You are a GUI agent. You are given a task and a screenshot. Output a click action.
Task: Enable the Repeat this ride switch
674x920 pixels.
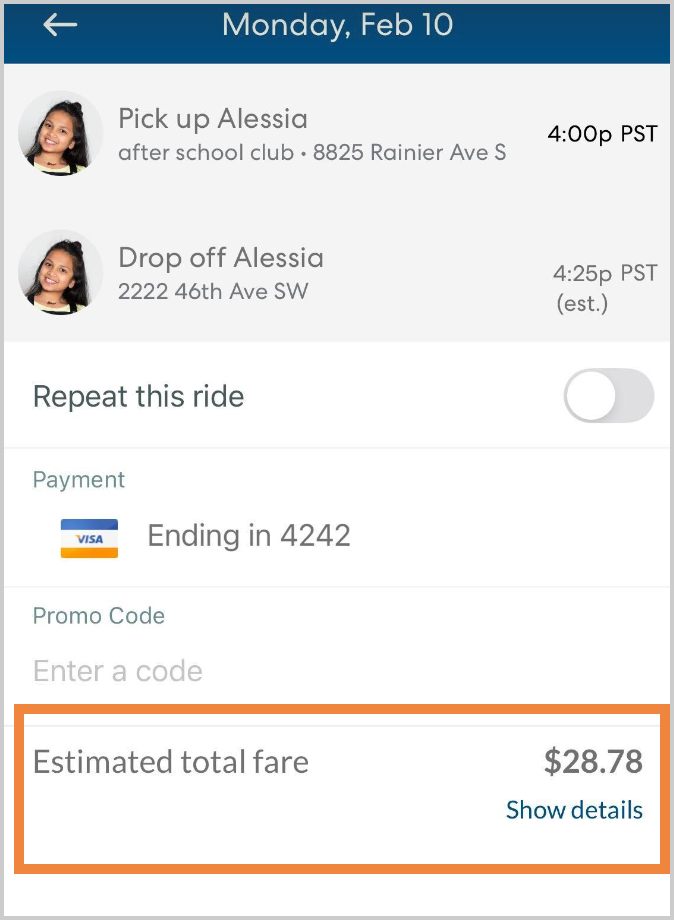(608, 396)
